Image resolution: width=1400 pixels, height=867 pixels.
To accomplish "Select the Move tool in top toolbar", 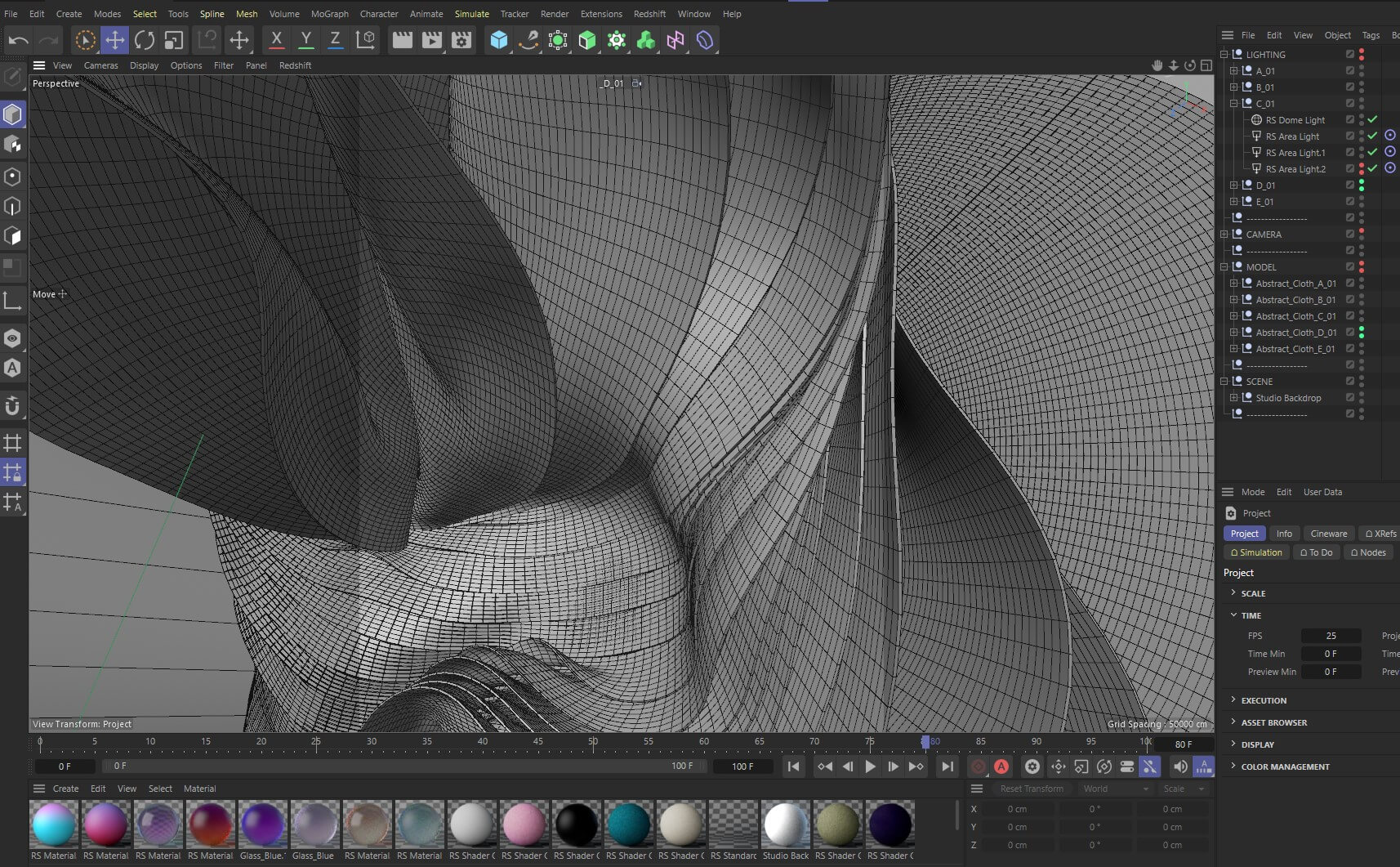I will [115, 40].
